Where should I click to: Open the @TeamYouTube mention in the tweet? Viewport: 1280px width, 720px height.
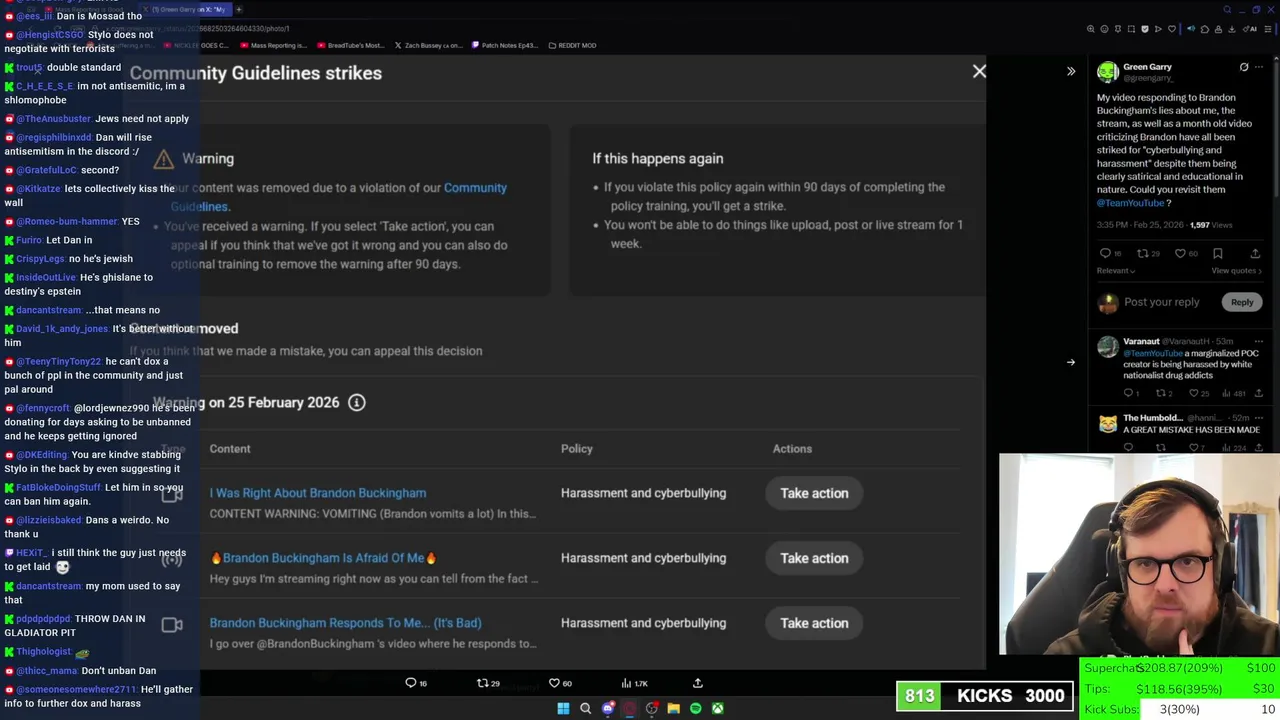(x=1130, y=203)
